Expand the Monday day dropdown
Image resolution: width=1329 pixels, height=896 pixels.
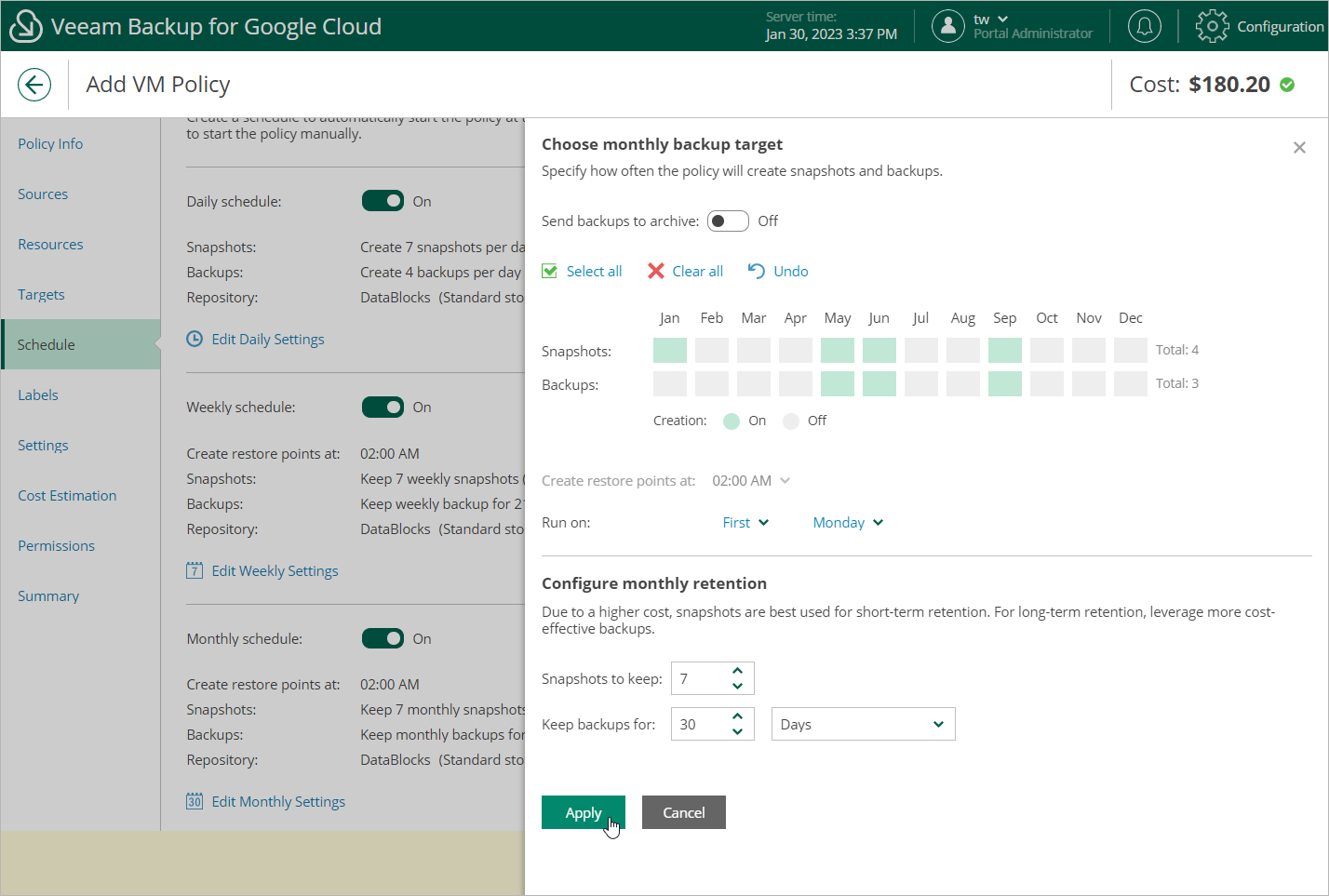pos(848,523)
